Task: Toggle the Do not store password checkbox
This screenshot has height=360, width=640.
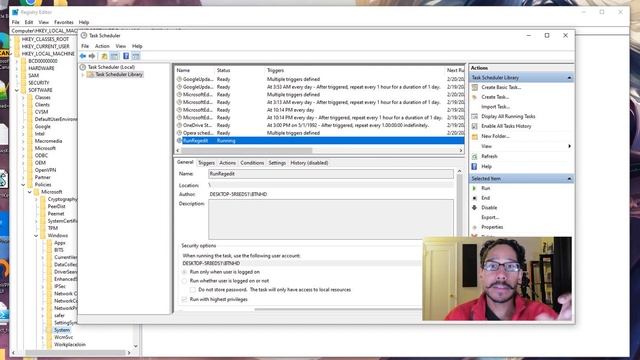Action: pos(193,290)
